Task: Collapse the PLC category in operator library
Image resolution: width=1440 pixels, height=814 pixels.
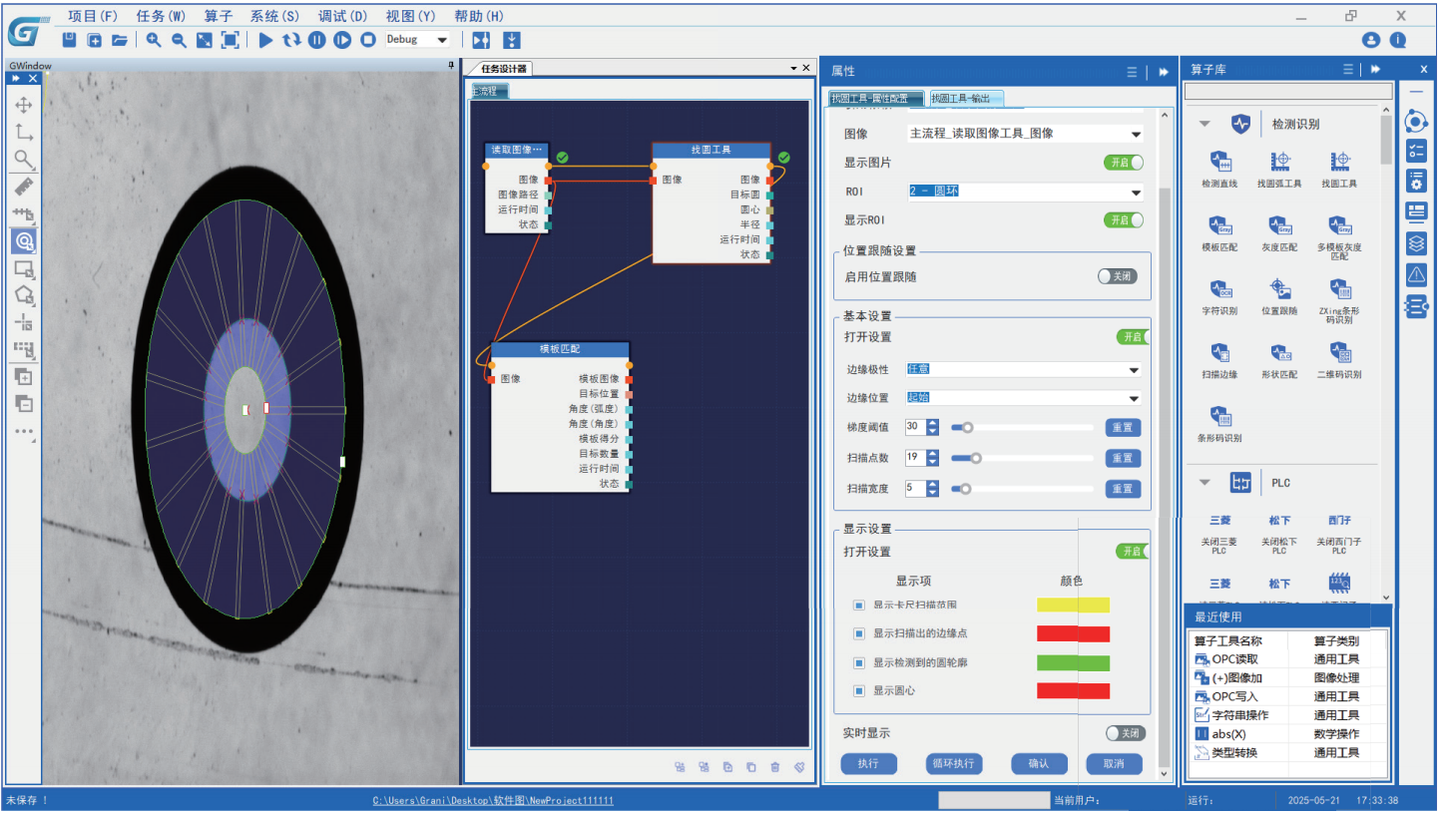Action: (1205, 482)
